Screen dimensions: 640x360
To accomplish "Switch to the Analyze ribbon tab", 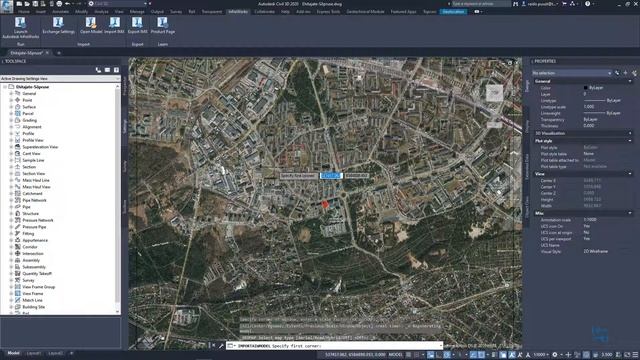I will 101,11.
